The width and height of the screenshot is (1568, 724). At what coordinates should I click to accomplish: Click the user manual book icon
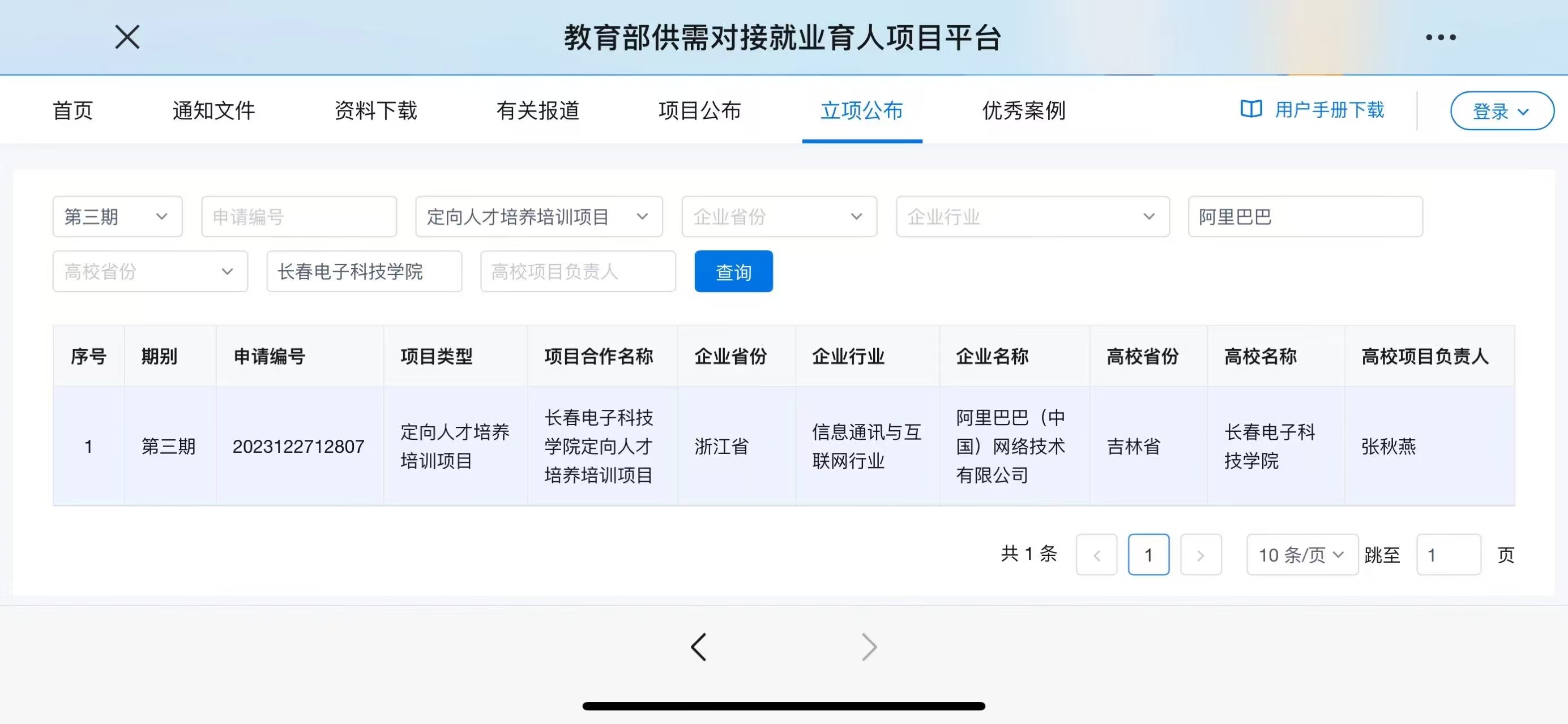[1251, 109]
